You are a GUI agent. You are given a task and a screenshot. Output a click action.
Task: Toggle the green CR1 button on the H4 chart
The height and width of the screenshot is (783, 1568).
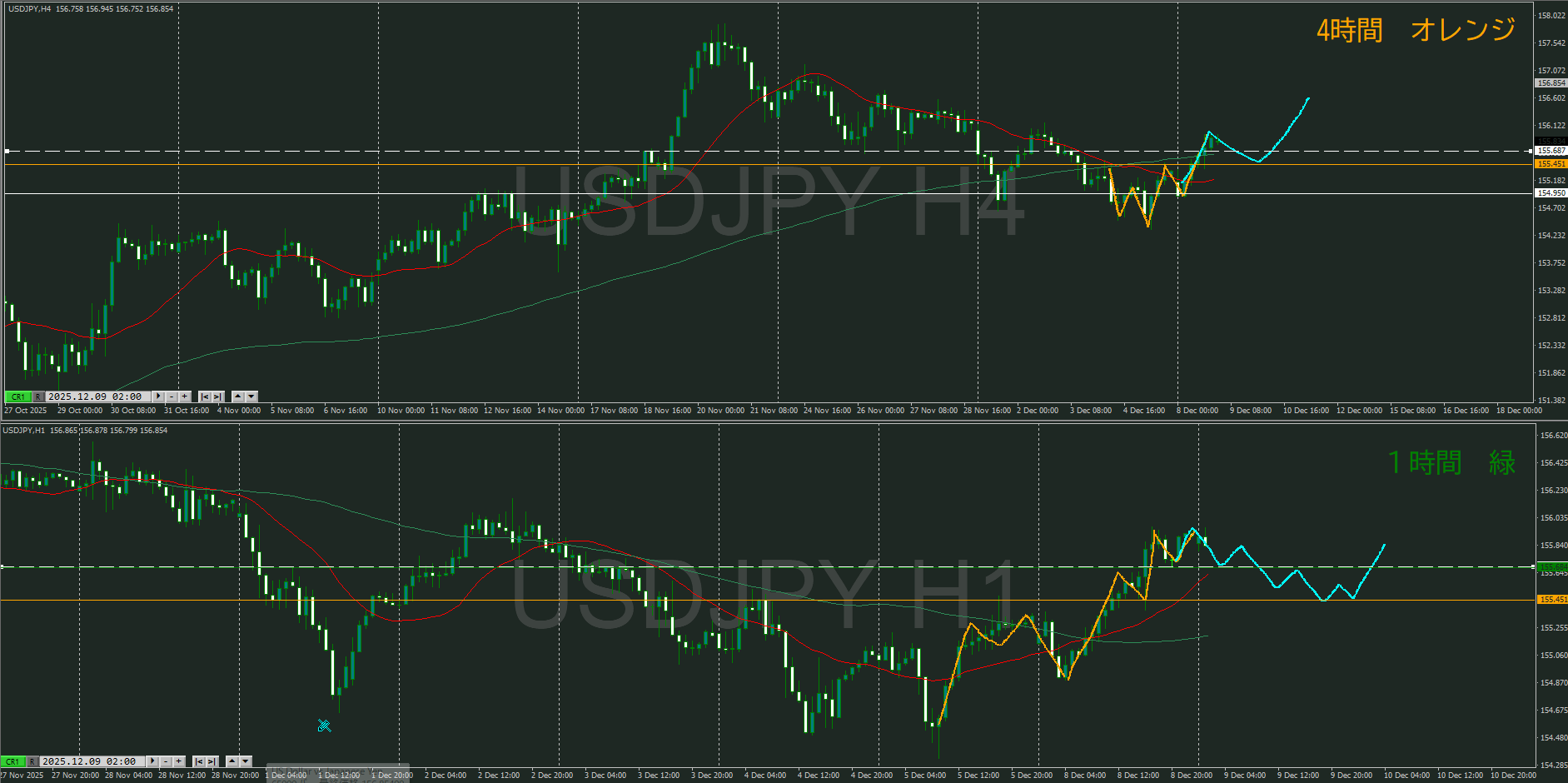(17, 396)
